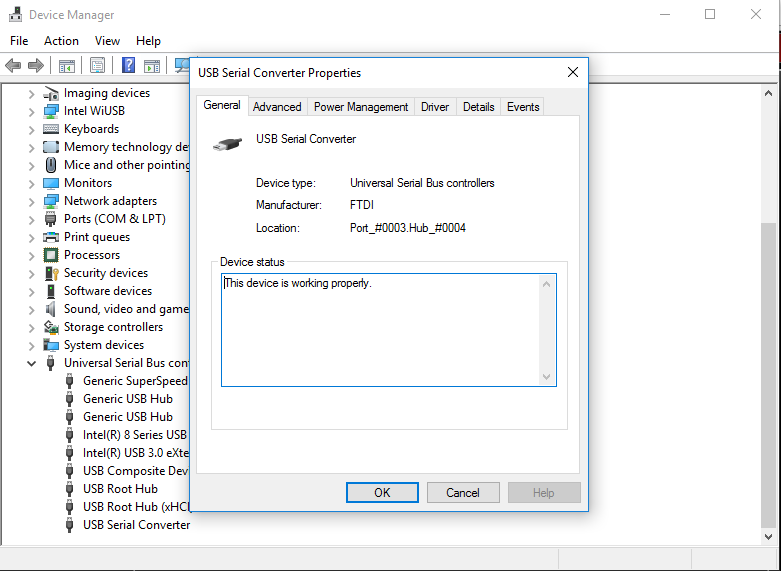The height and width of the screenshot is (571, 781).
Task: Expand the Network adapters node
Action: pyautogui.click(x=31, y=201)
